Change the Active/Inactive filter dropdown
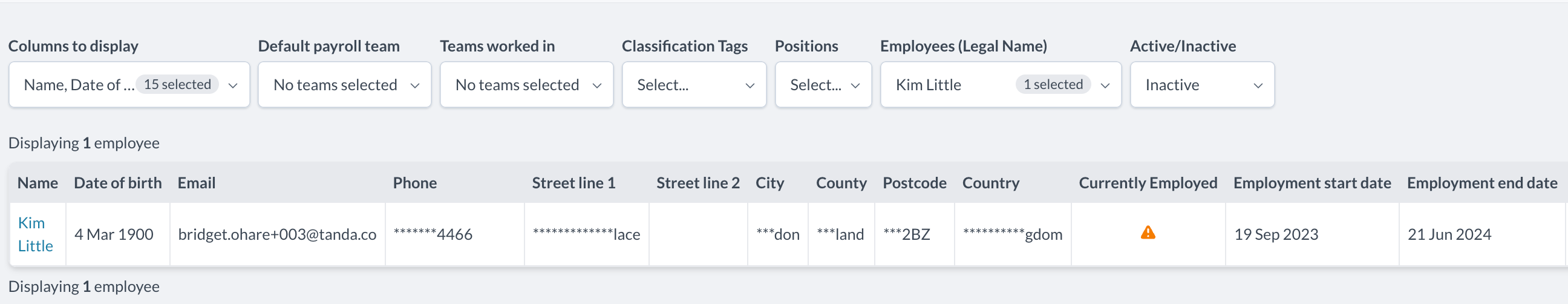Image resolution: width=1568 pixels, height=304 pixels. [x=1201, y=85]
